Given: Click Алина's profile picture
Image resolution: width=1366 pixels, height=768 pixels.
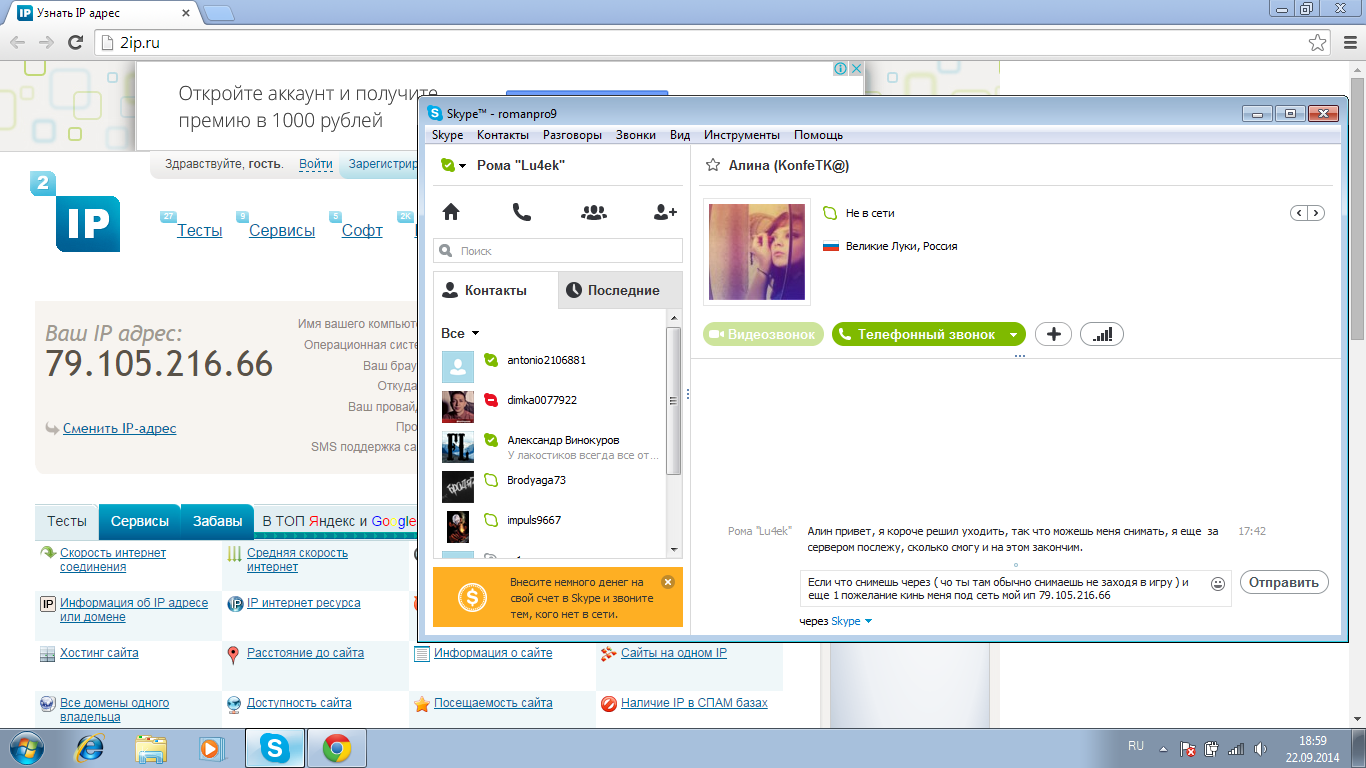Looking at the screenshot, I should pyautogui.click(x=757, y=252).
